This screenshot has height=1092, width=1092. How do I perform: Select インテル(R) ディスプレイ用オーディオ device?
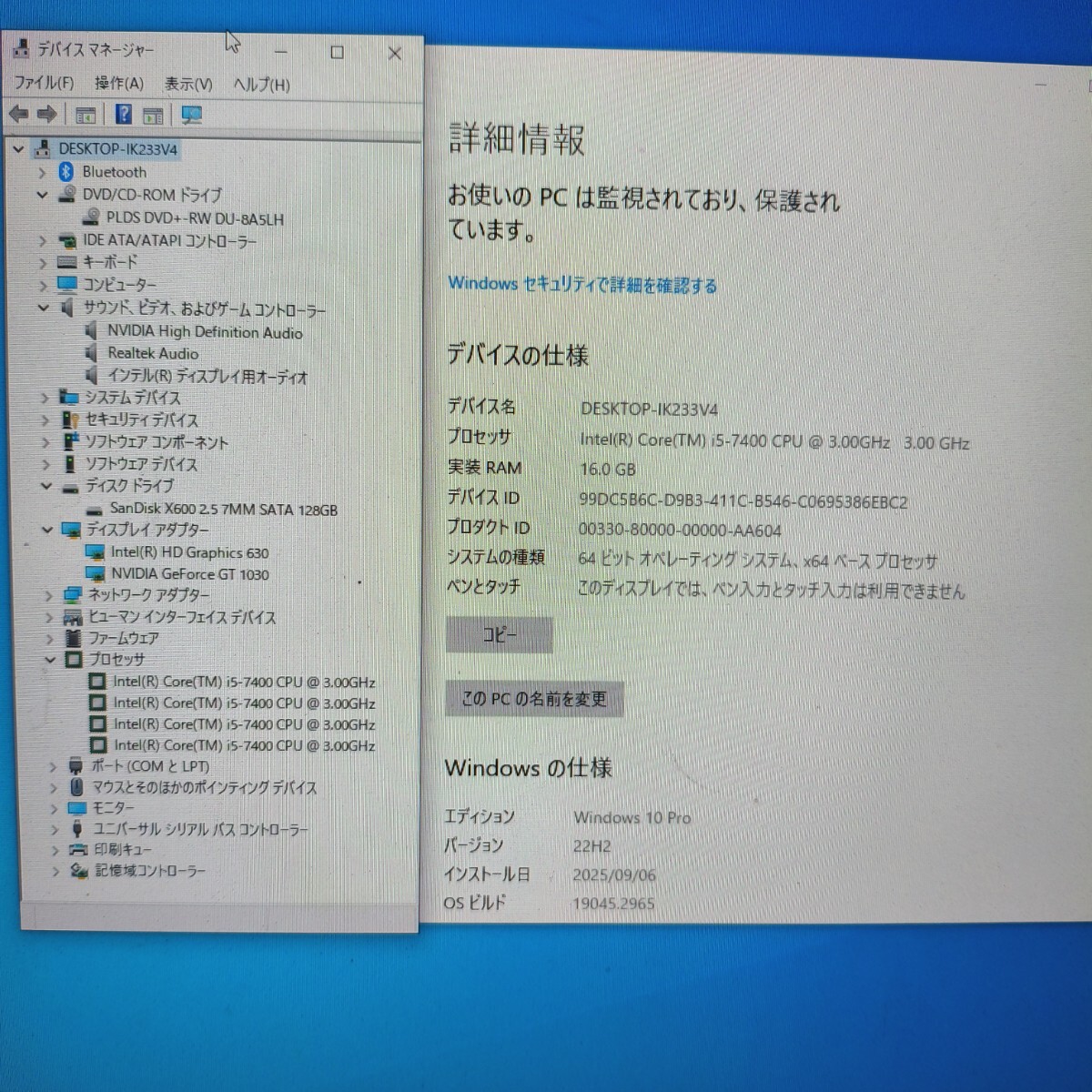click(x=207, y=376)
